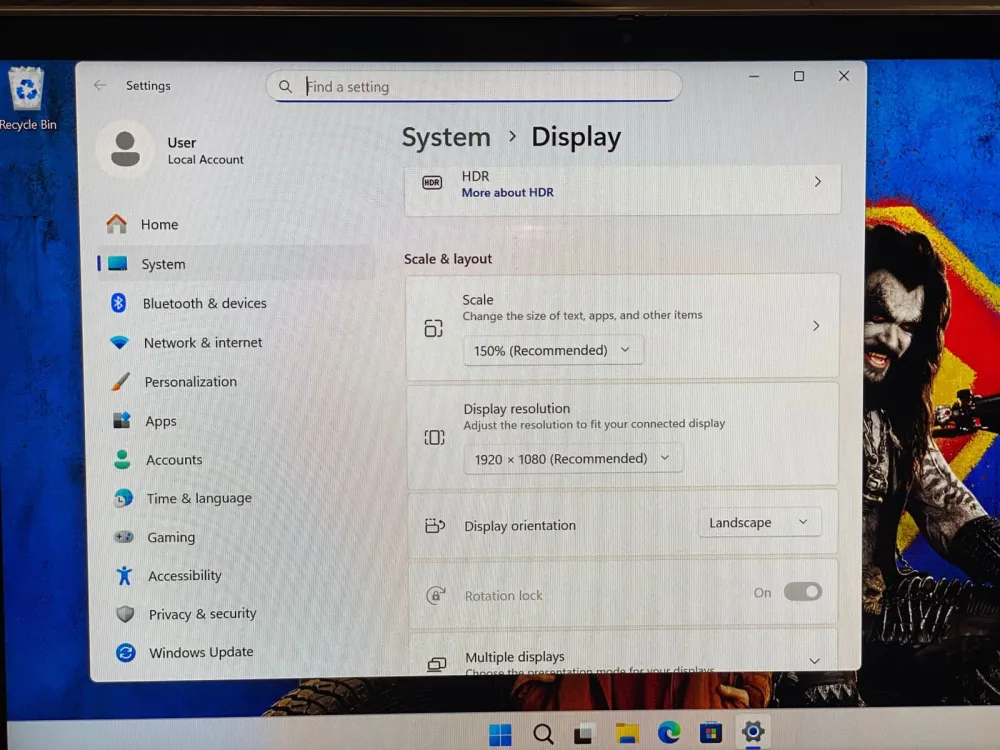
Task: Click More about HDR link
Action: [508, 193]
